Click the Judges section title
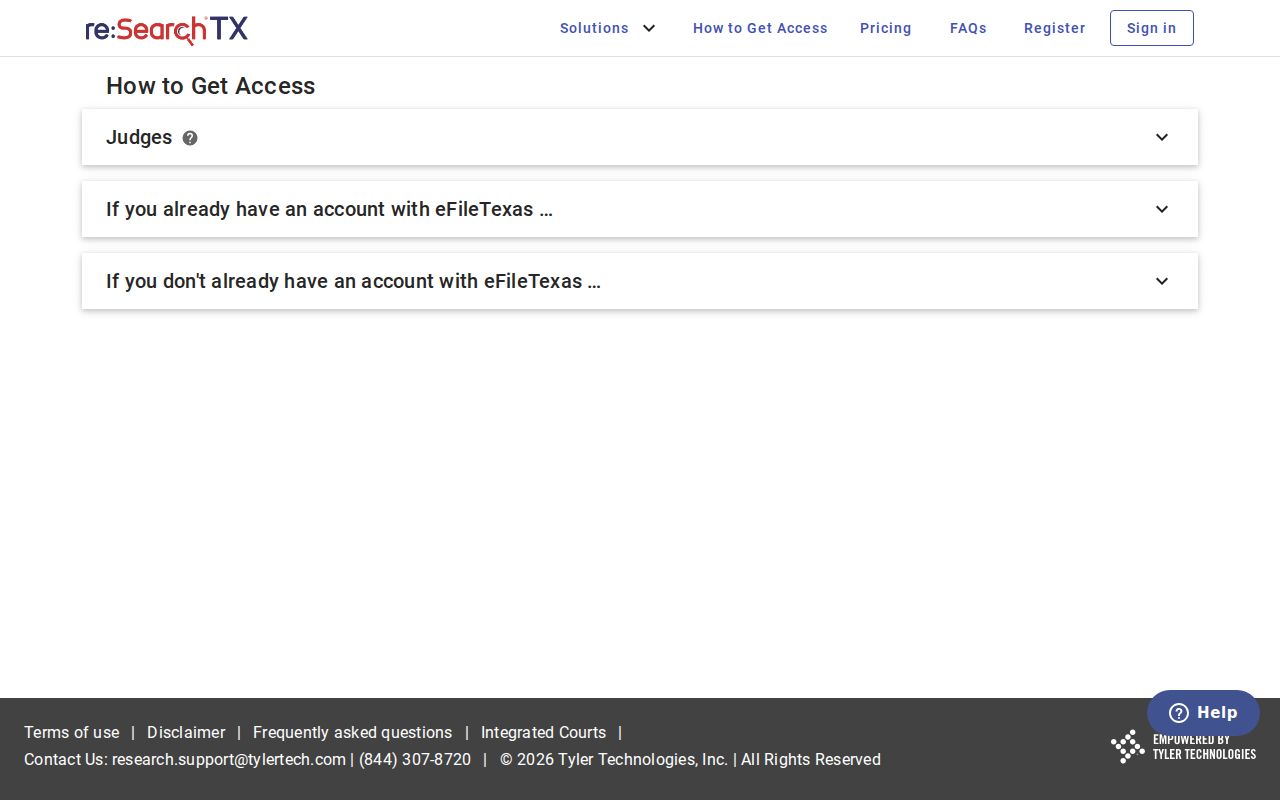This screenshot has width=1280, height=800. coord(139,137)
